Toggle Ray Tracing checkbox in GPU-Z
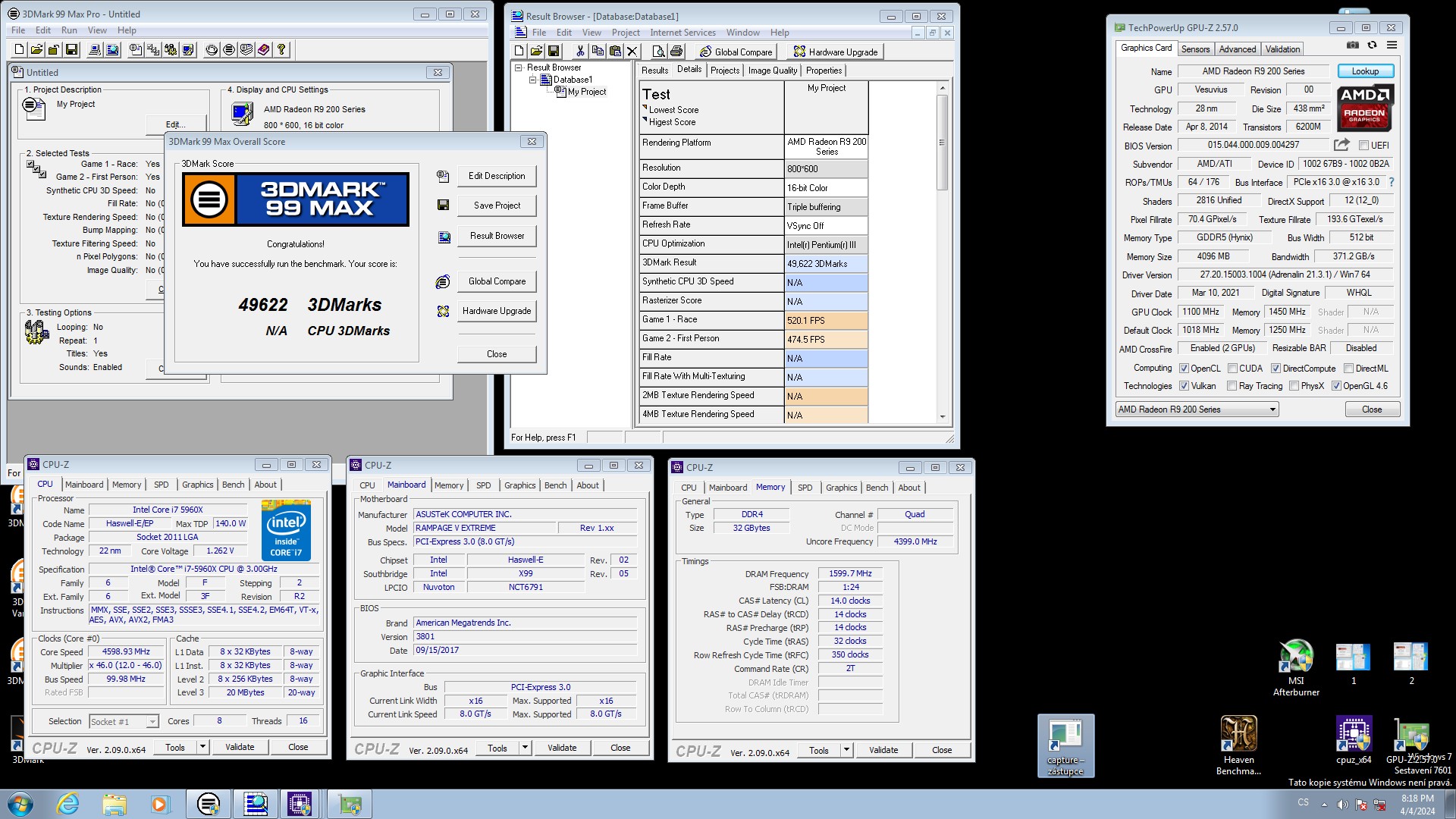 point(1232,386)
